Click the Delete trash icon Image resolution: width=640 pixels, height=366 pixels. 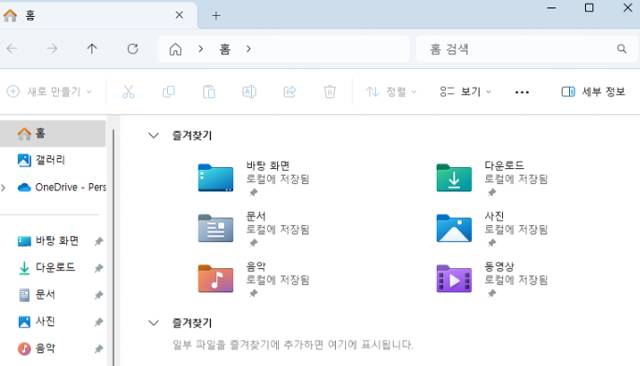click(329, 92)
